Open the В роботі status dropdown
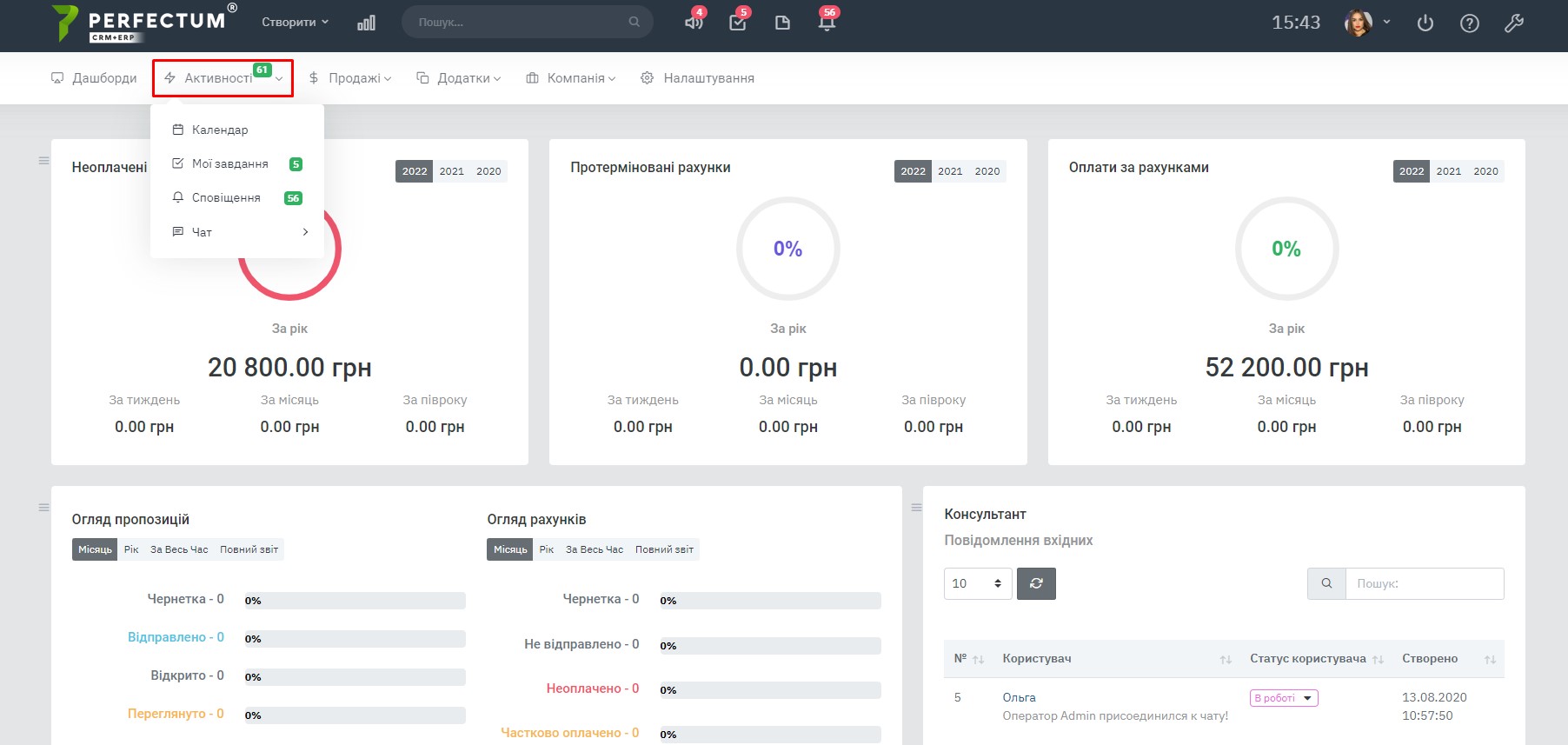The image size is (1568, 745). pyautogui.click(x=1284, y=698)
